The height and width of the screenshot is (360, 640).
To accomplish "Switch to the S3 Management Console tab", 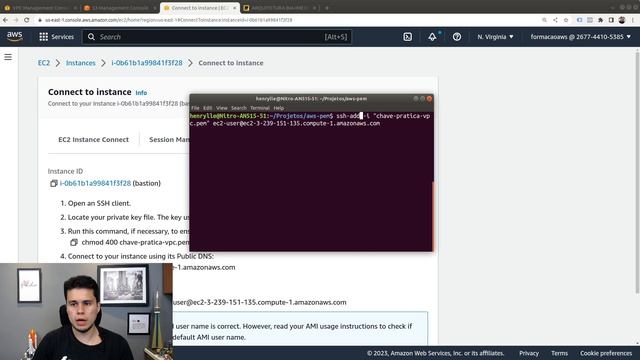I will 120,8.
